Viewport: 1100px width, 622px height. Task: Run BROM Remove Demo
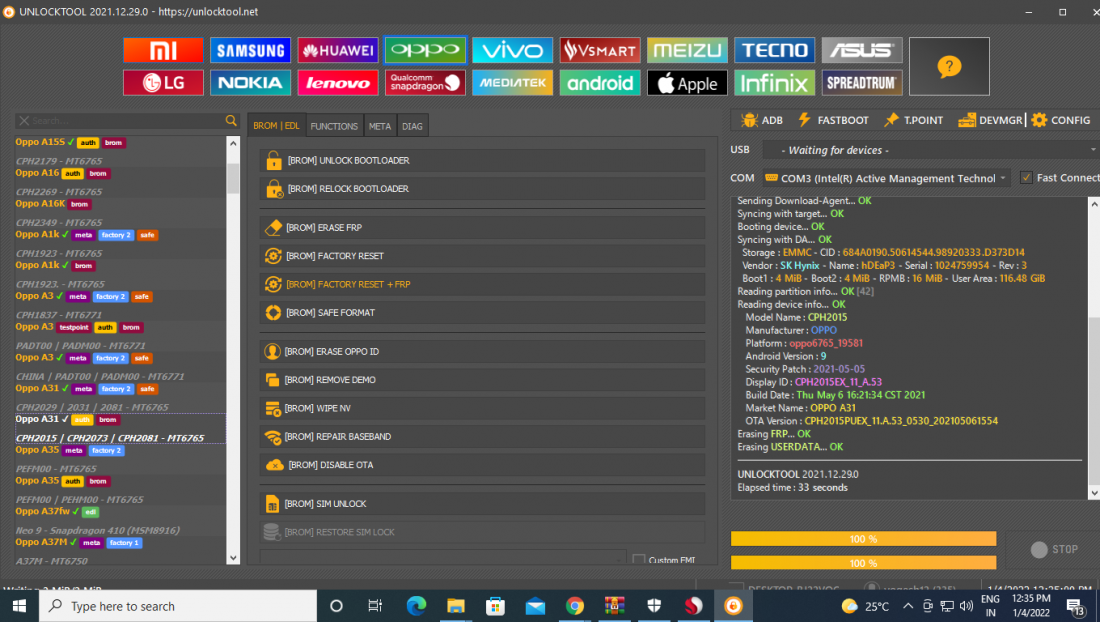coord(482,380)
